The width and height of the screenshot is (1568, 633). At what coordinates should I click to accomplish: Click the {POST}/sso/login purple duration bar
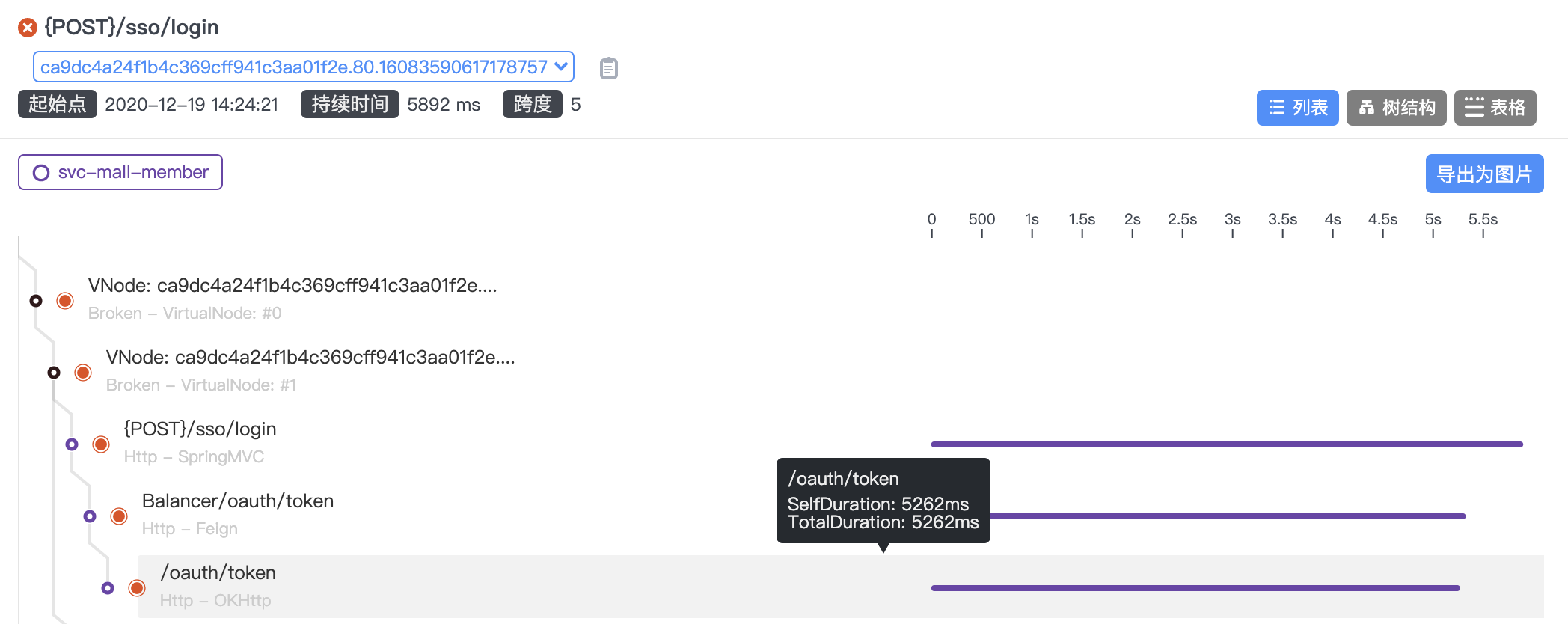[1227, 444]
